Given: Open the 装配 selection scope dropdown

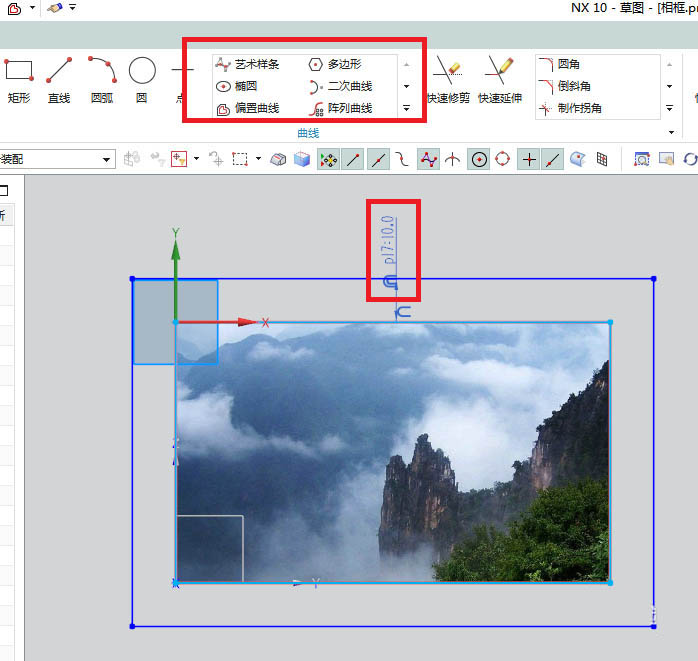Looking at the screenshot, I should point(106,159).
